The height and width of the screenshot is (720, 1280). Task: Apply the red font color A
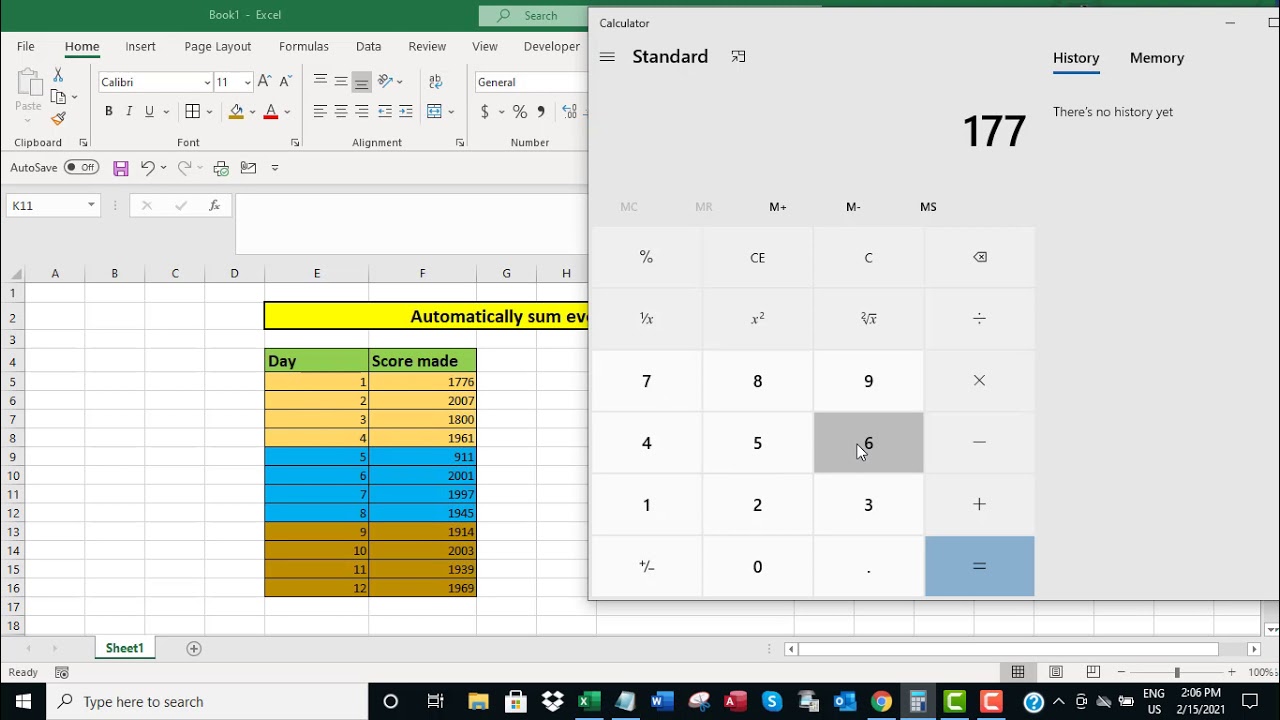(270, 111)
